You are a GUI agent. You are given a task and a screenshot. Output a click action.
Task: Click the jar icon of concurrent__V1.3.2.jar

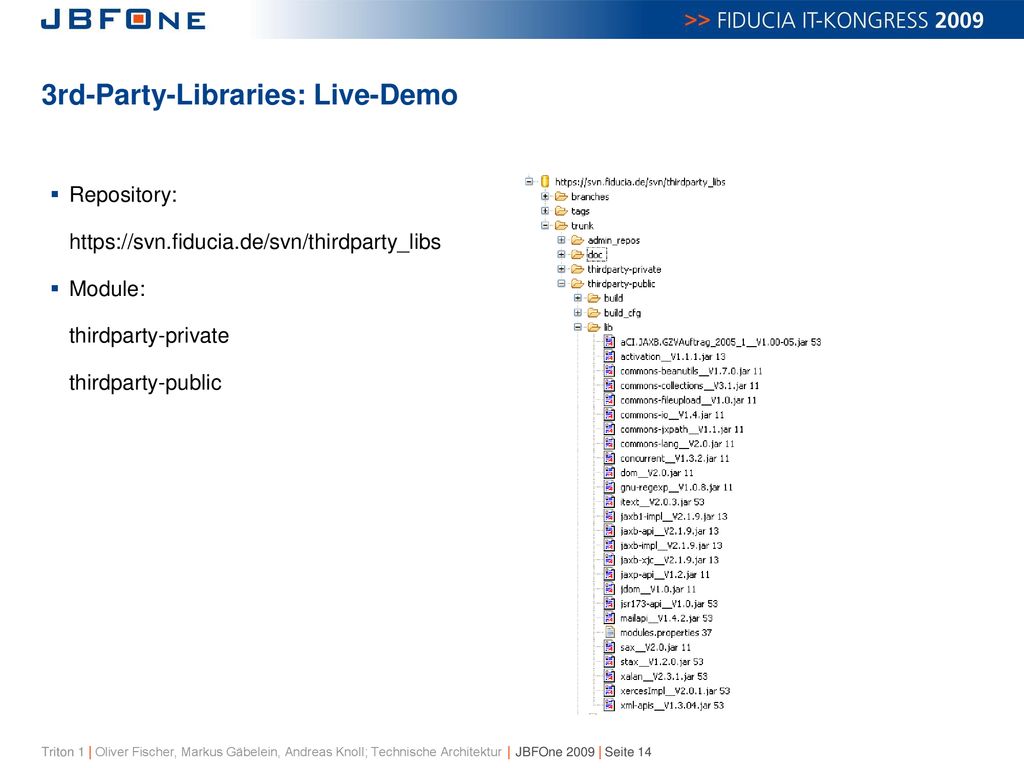click(x=609, y=458)
